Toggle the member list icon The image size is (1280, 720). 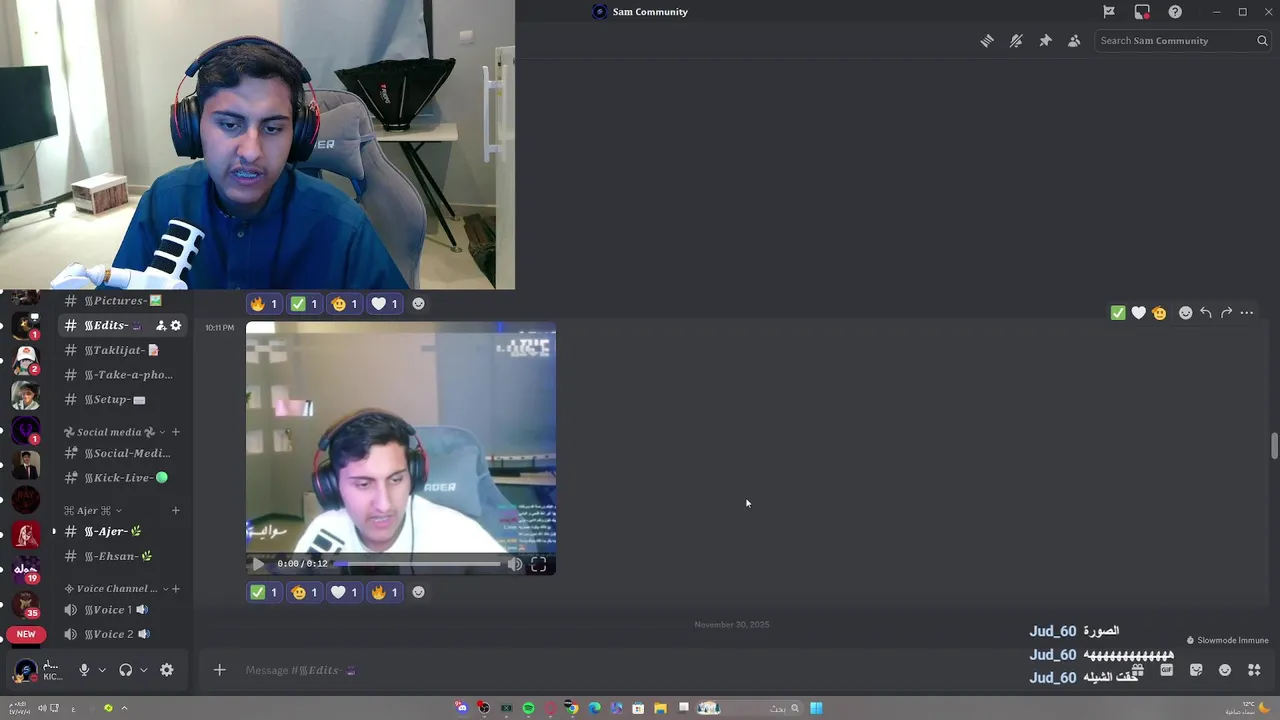coord(1074,41)
